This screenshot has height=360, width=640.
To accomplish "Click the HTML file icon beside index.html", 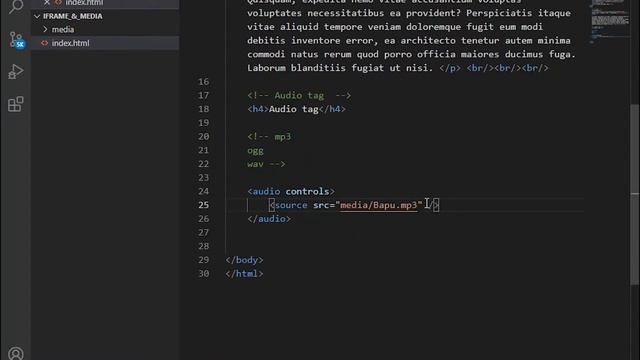I will pyautogui.click(x=44, y=43).
